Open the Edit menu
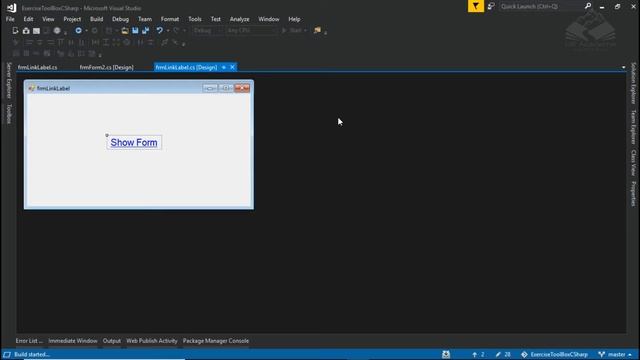 coord(28,19)
